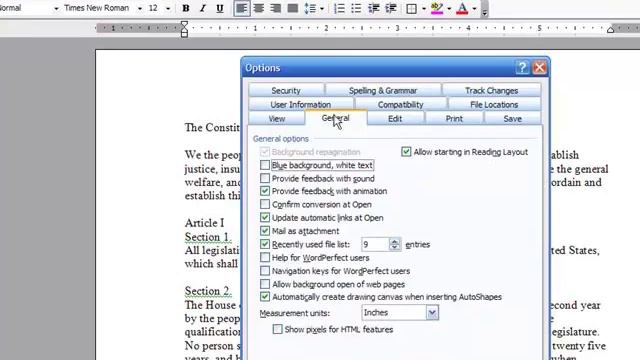Expand line spacing options arrow

pyautogui.click(x=322, y=8)
